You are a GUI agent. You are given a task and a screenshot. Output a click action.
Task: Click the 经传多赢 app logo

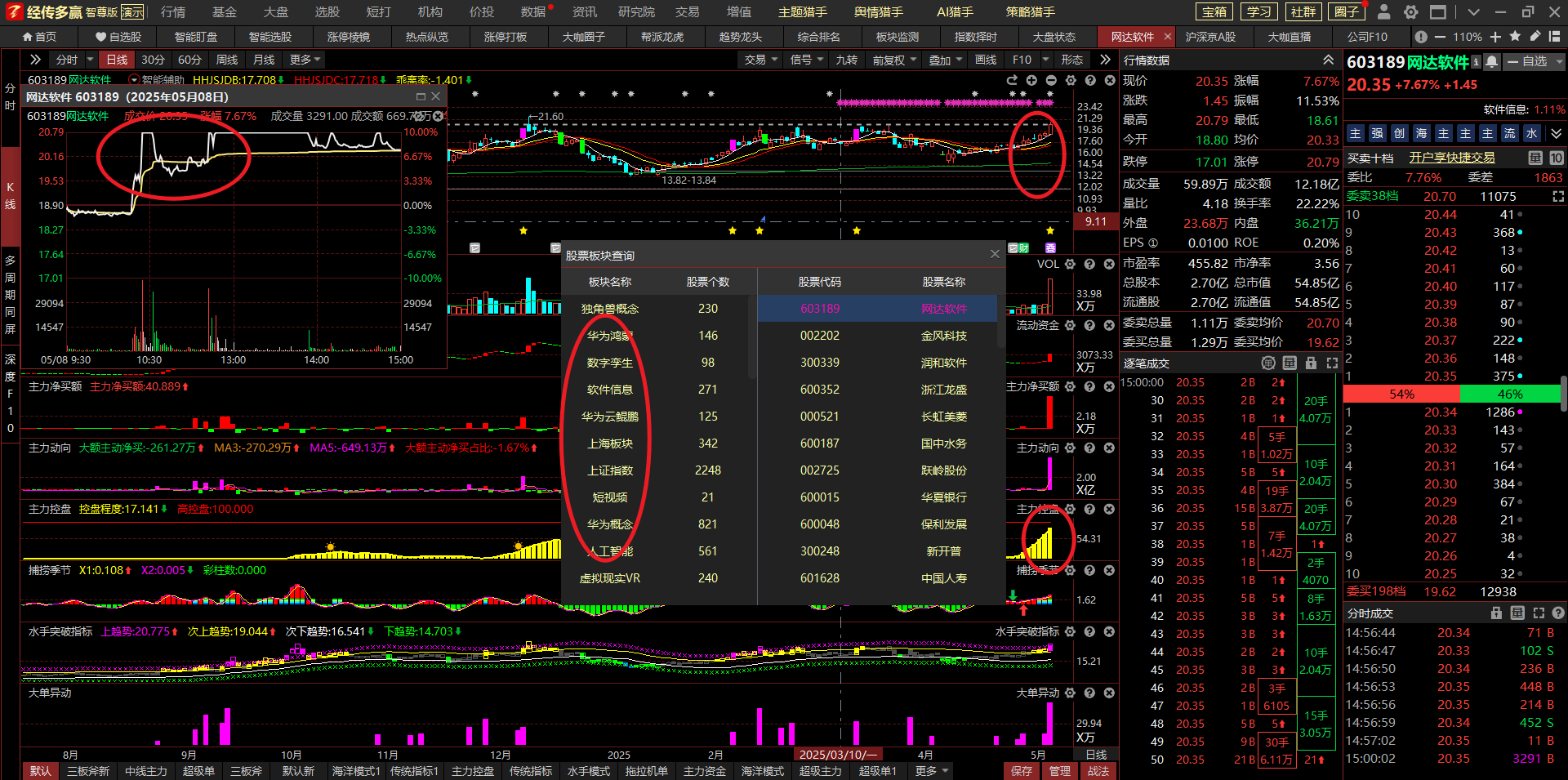[x=14, y=11]
